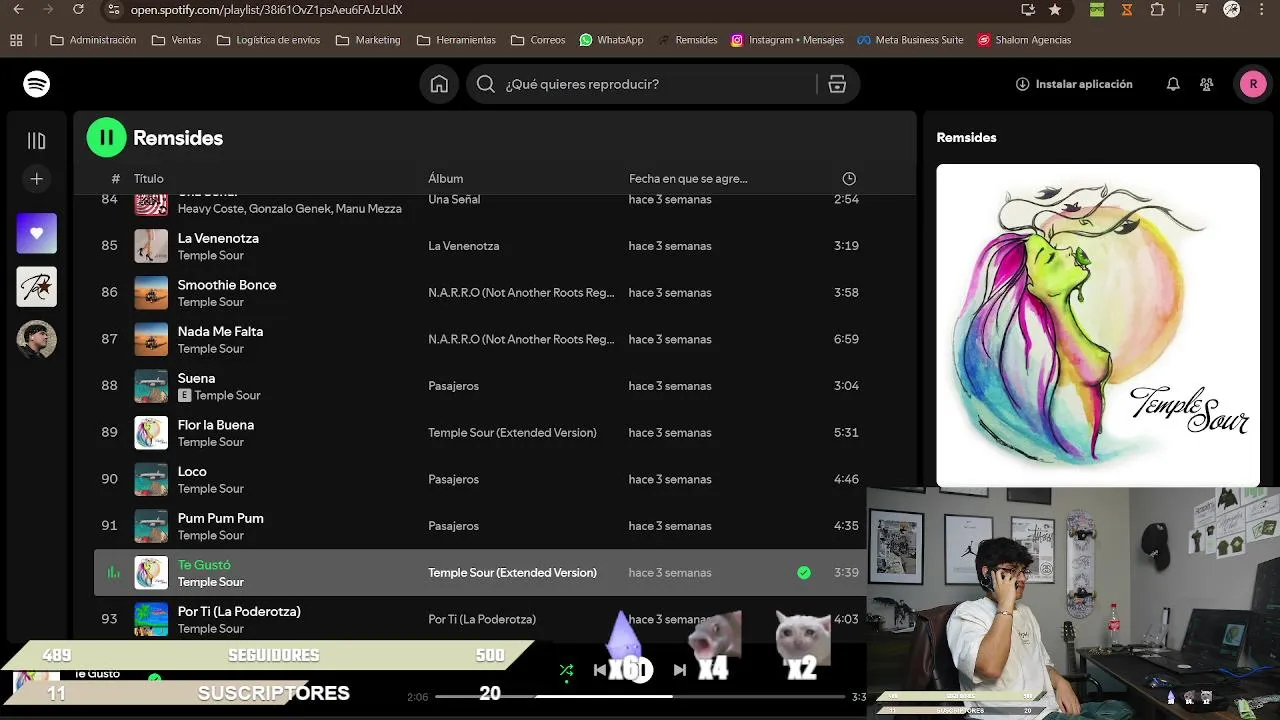Click the Smoothie Bonce cover thumbnail
The width and height of the screenshot is (1280, 720).
point(151,293)
